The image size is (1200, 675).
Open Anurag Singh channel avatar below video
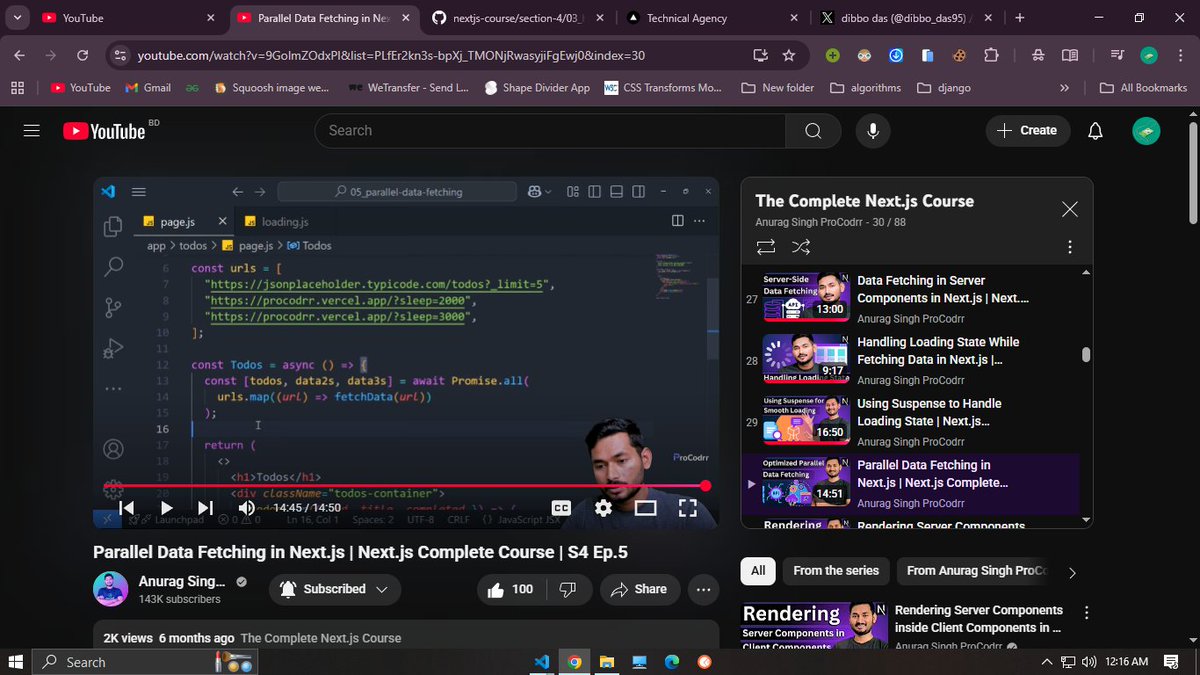coord(110,589)
